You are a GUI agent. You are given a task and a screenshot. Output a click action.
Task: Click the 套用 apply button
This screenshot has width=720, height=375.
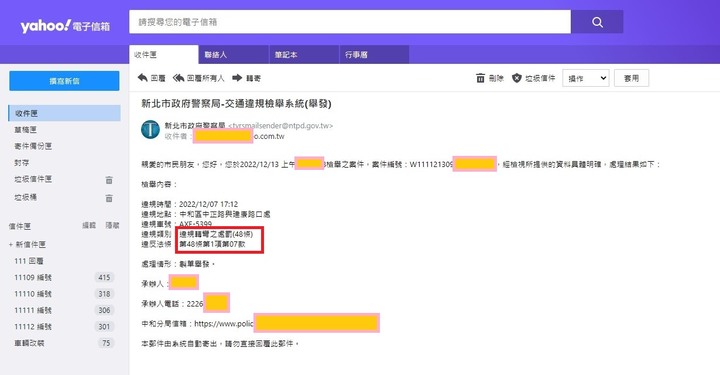tap(631, 78)
